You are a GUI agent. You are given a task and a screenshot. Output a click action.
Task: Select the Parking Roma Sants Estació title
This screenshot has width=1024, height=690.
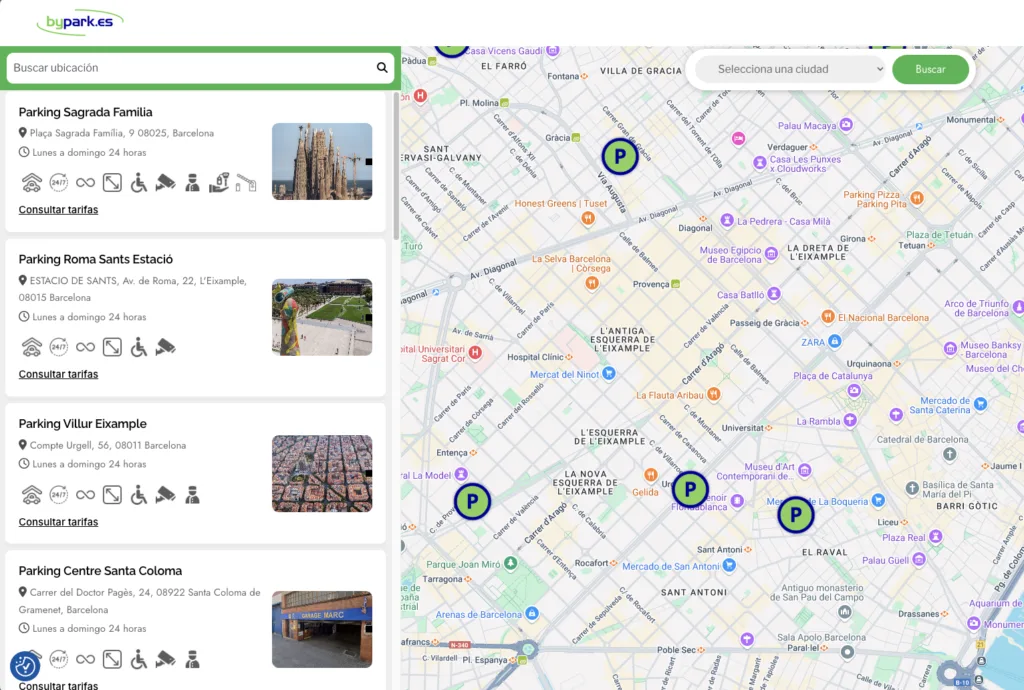[x=95, y=259]
